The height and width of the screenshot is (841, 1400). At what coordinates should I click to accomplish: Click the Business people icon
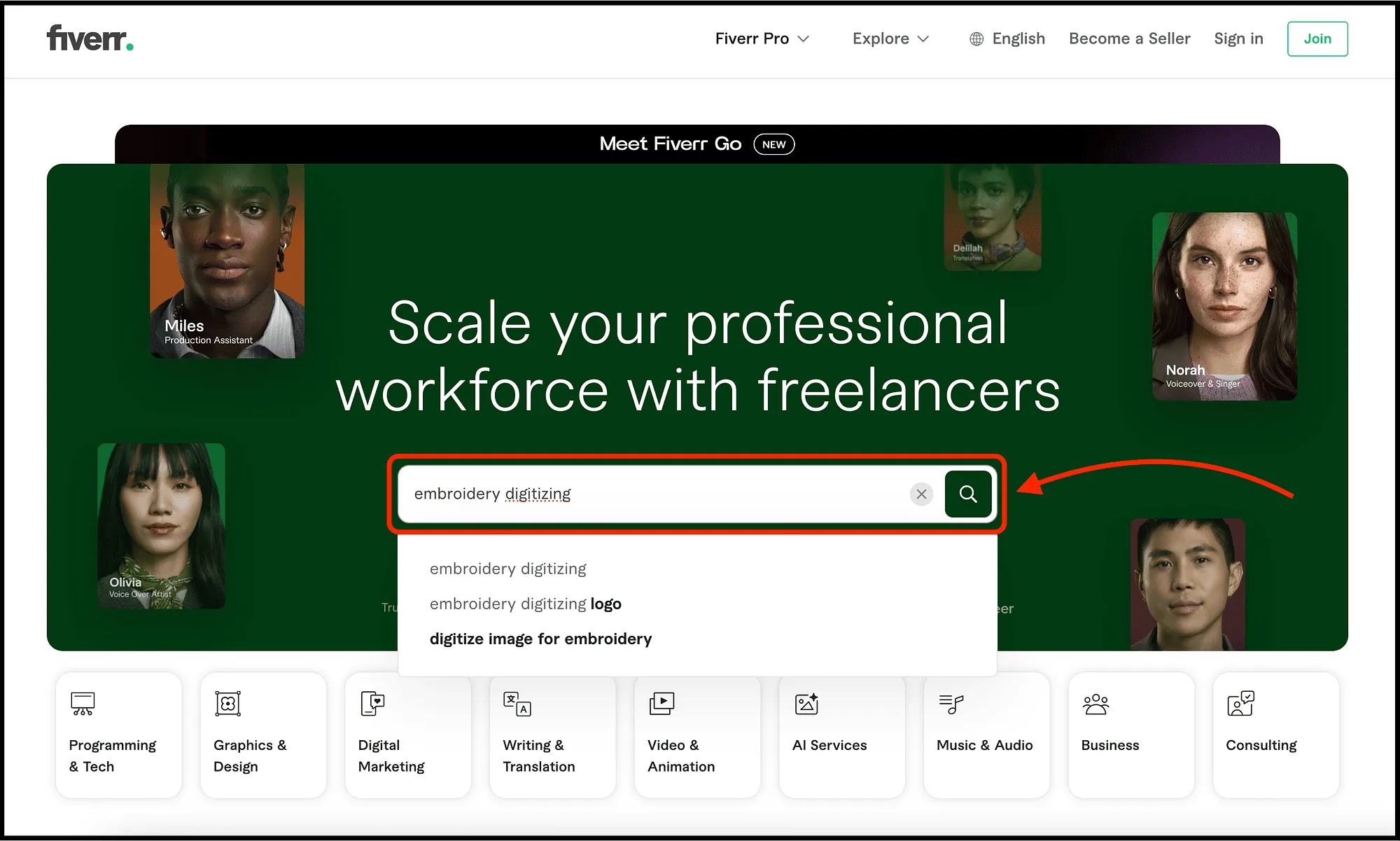point(1095,704)
